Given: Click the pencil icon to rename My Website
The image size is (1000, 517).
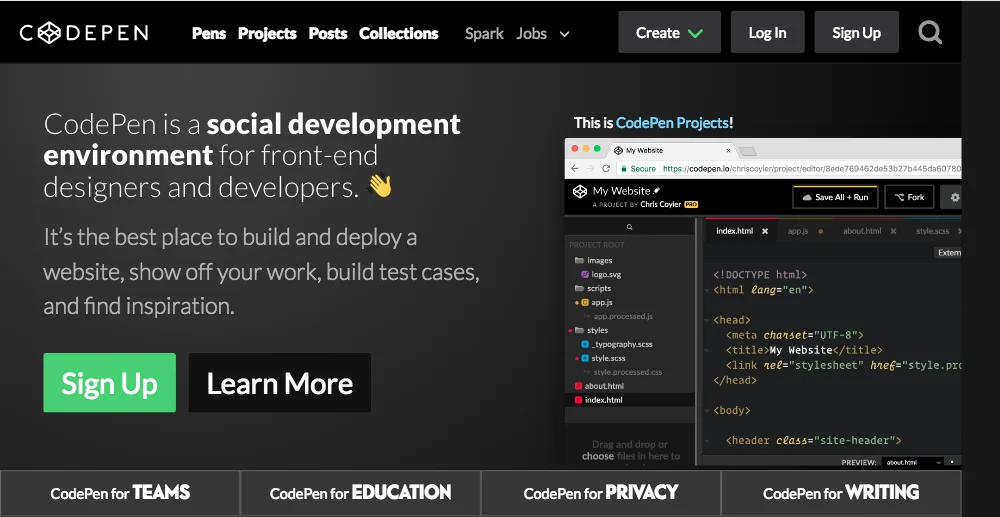Looking at the screenshot, I should (x=657, y=191).
